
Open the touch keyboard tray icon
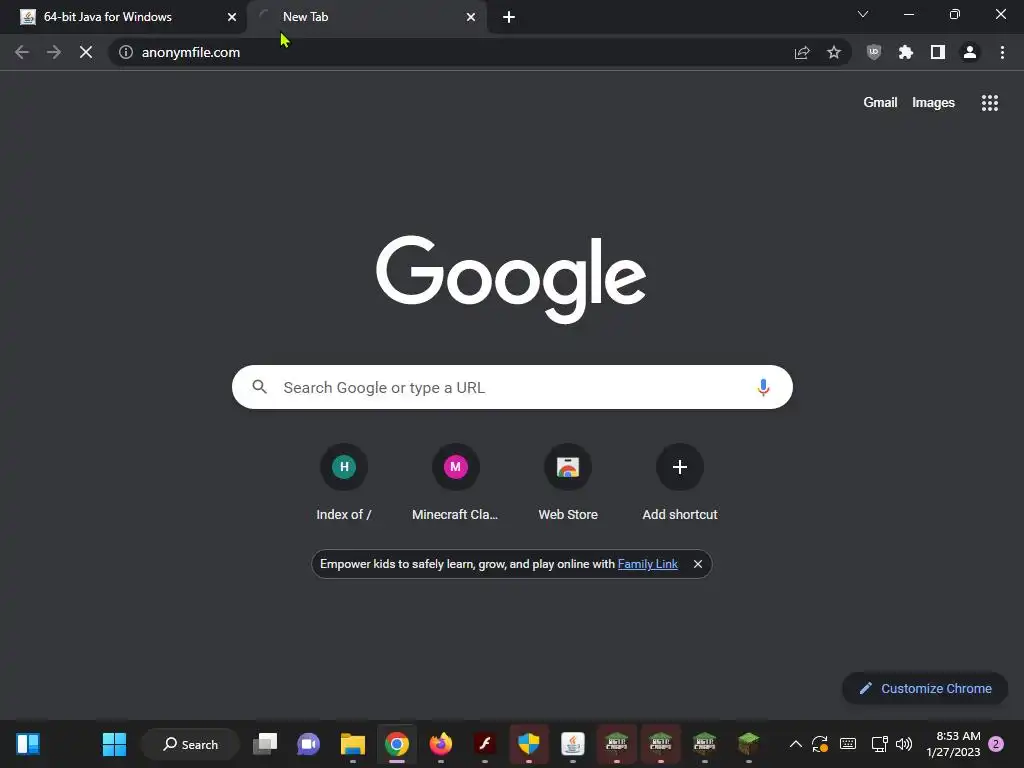pos(848,744)
